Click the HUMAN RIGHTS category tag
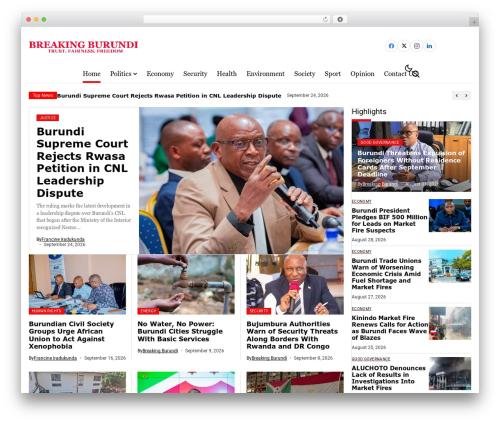 pos(47,311)
